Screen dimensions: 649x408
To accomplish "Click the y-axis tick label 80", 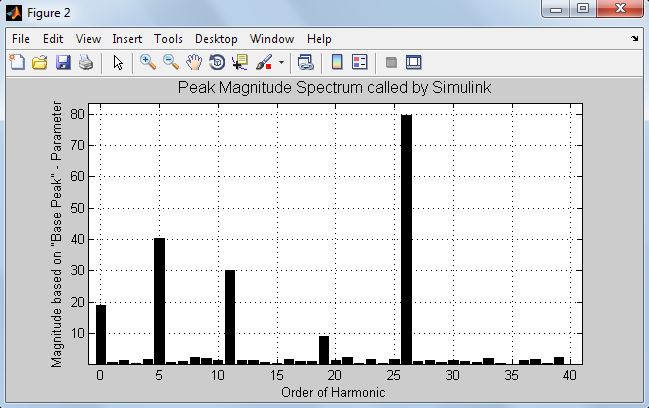I will click(x=77, y=114).
